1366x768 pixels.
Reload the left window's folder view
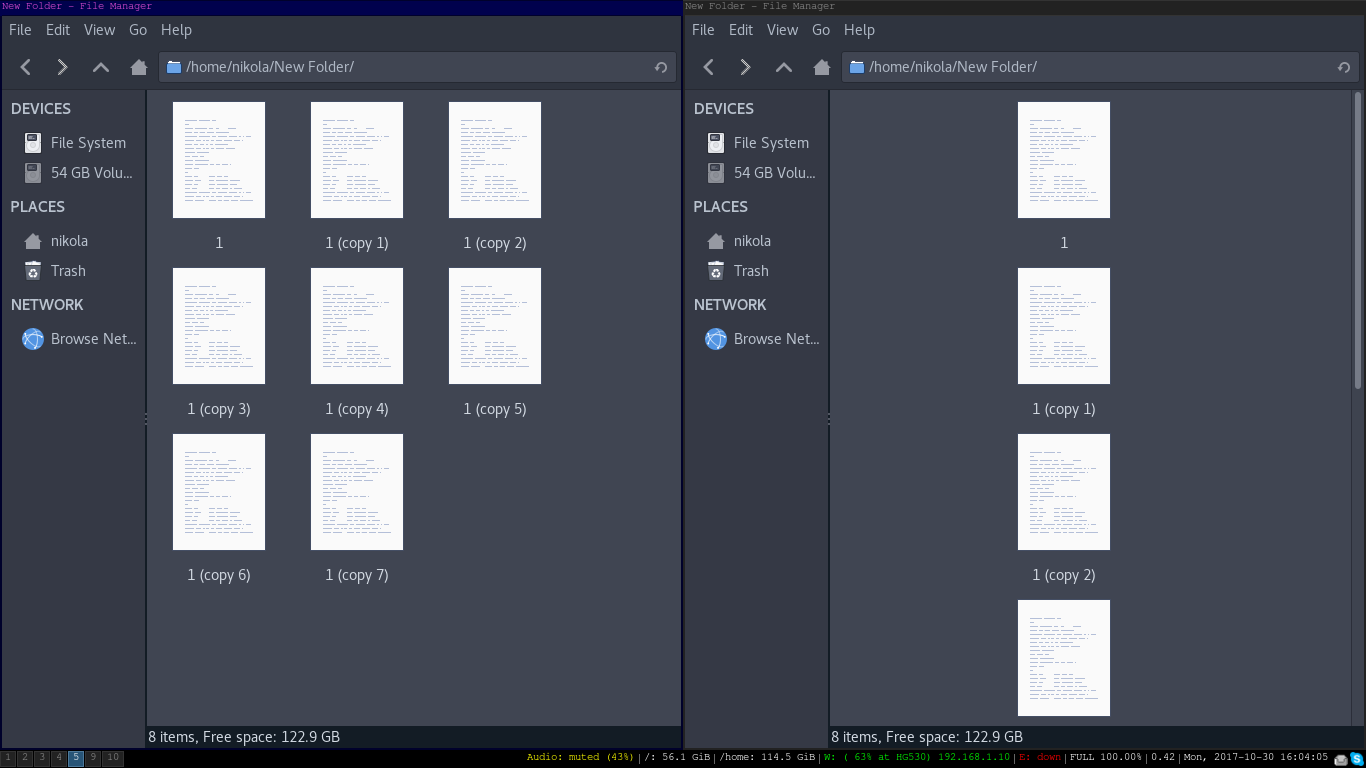[660, 67]
